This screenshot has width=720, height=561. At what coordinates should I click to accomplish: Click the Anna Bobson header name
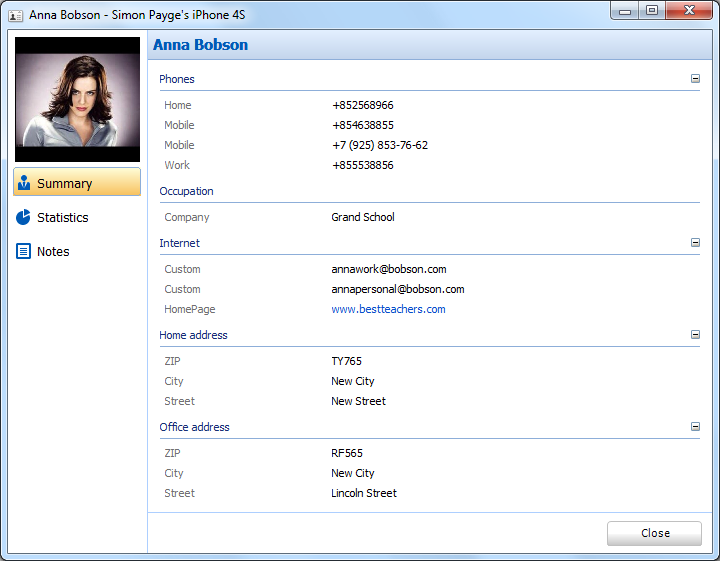[201, 45]
